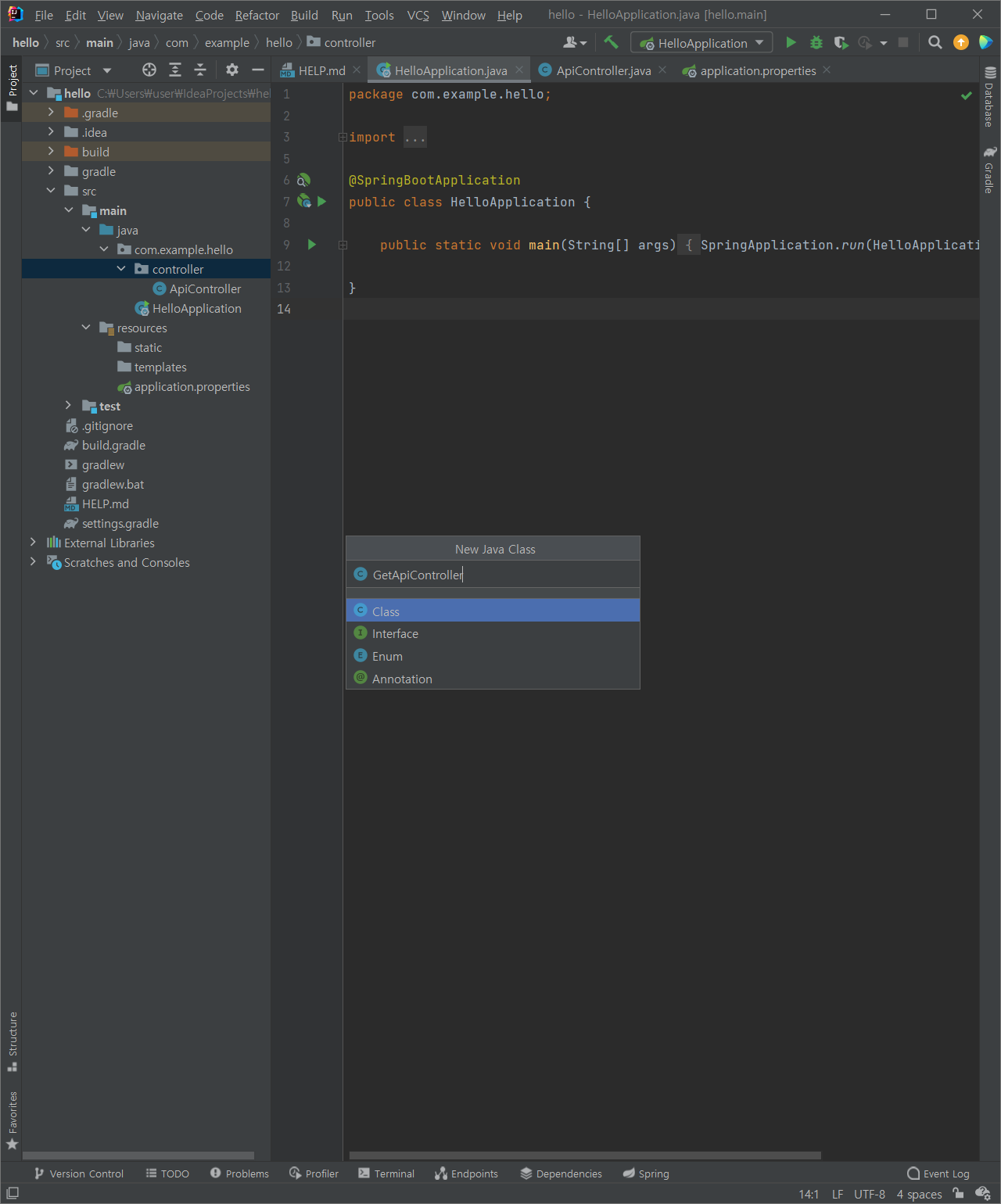Switch to the application.properties tab
The width and height of the screenshot is (1001, 1204).
coord(757,70)
